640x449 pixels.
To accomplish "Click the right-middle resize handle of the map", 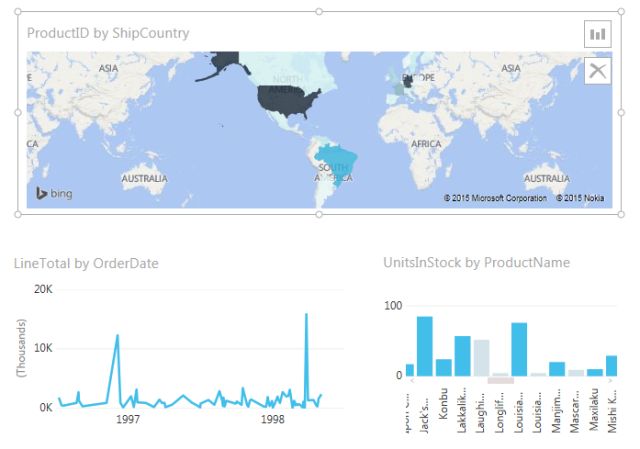I will 620,113.
